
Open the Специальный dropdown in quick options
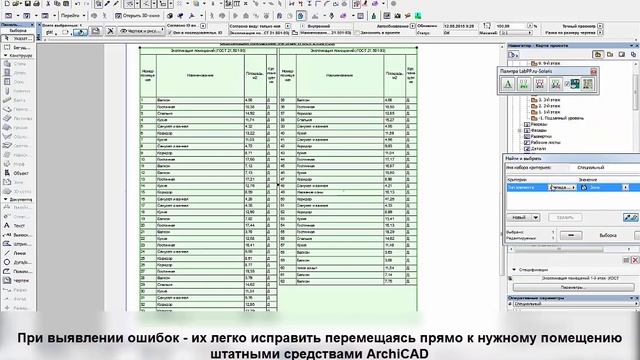point(576,304)
